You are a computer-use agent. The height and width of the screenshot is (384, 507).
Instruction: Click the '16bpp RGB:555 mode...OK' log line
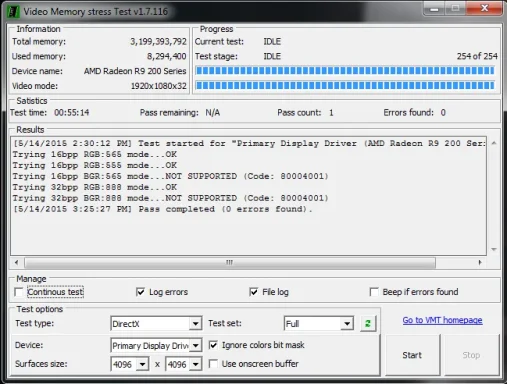pyautogui.click(x=95, y=166)
